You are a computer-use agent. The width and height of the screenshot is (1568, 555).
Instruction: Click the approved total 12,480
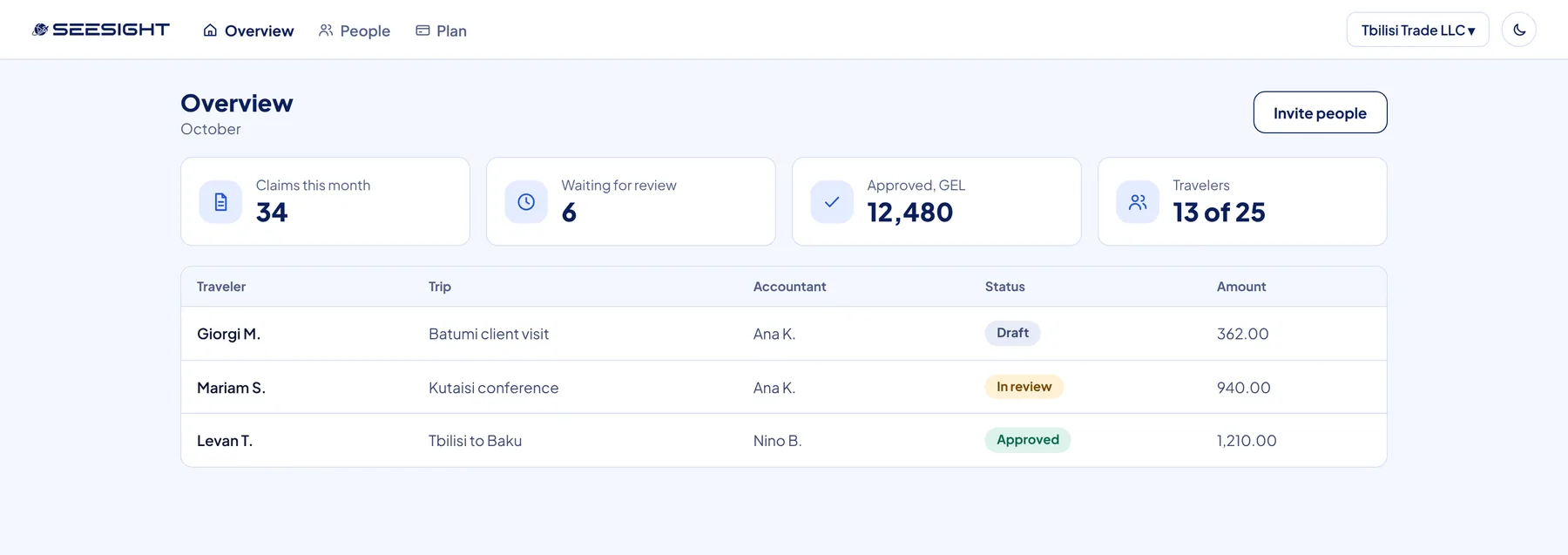click(909, 212)
